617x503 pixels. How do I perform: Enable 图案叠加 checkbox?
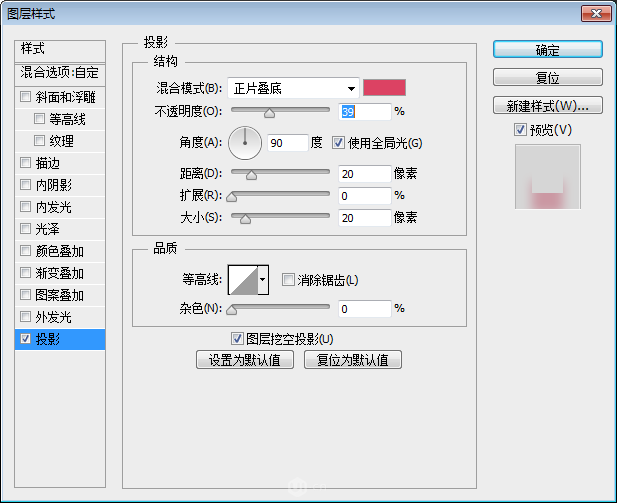point(26,295)
